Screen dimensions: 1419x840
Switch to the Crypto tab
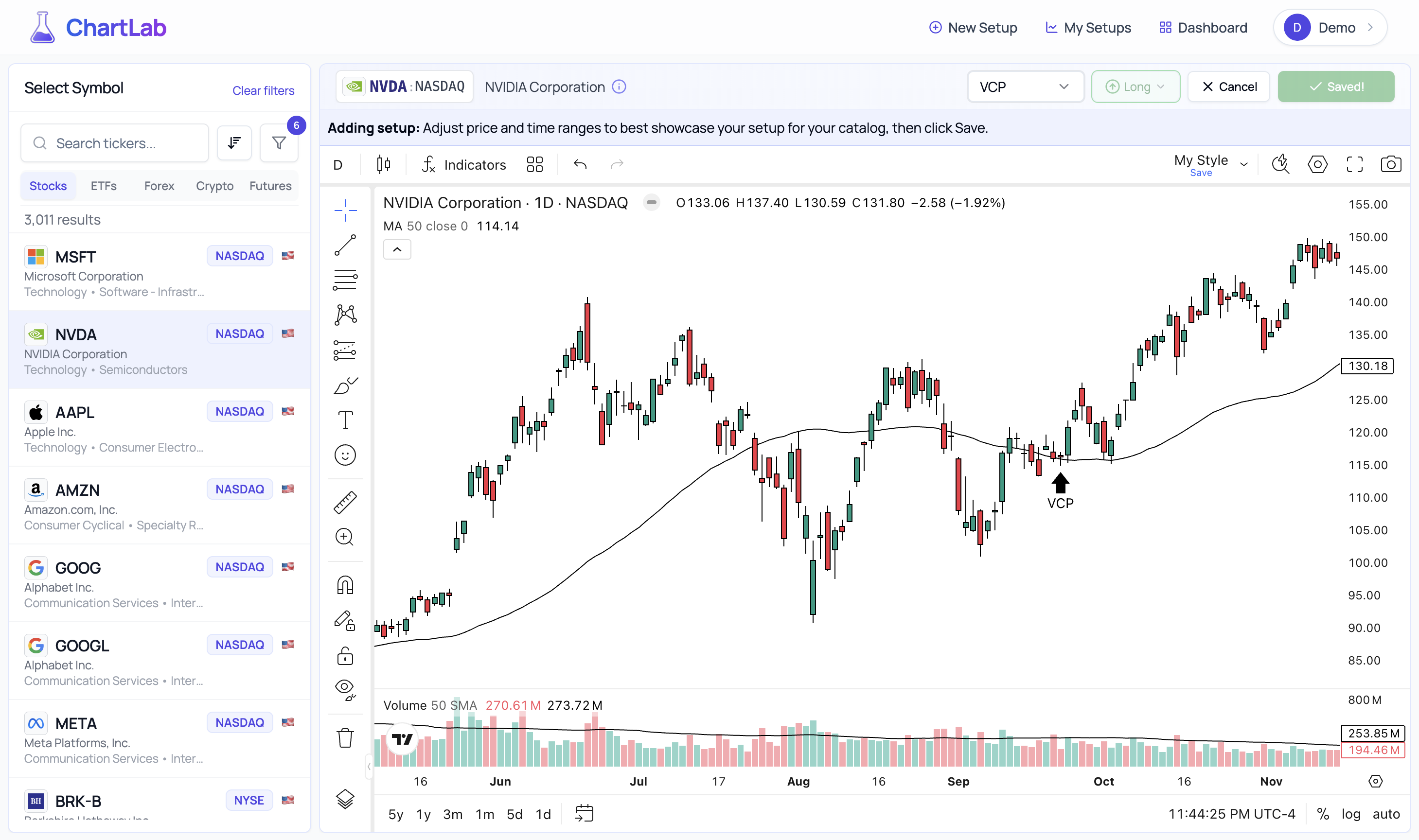[x=214, y=186]
